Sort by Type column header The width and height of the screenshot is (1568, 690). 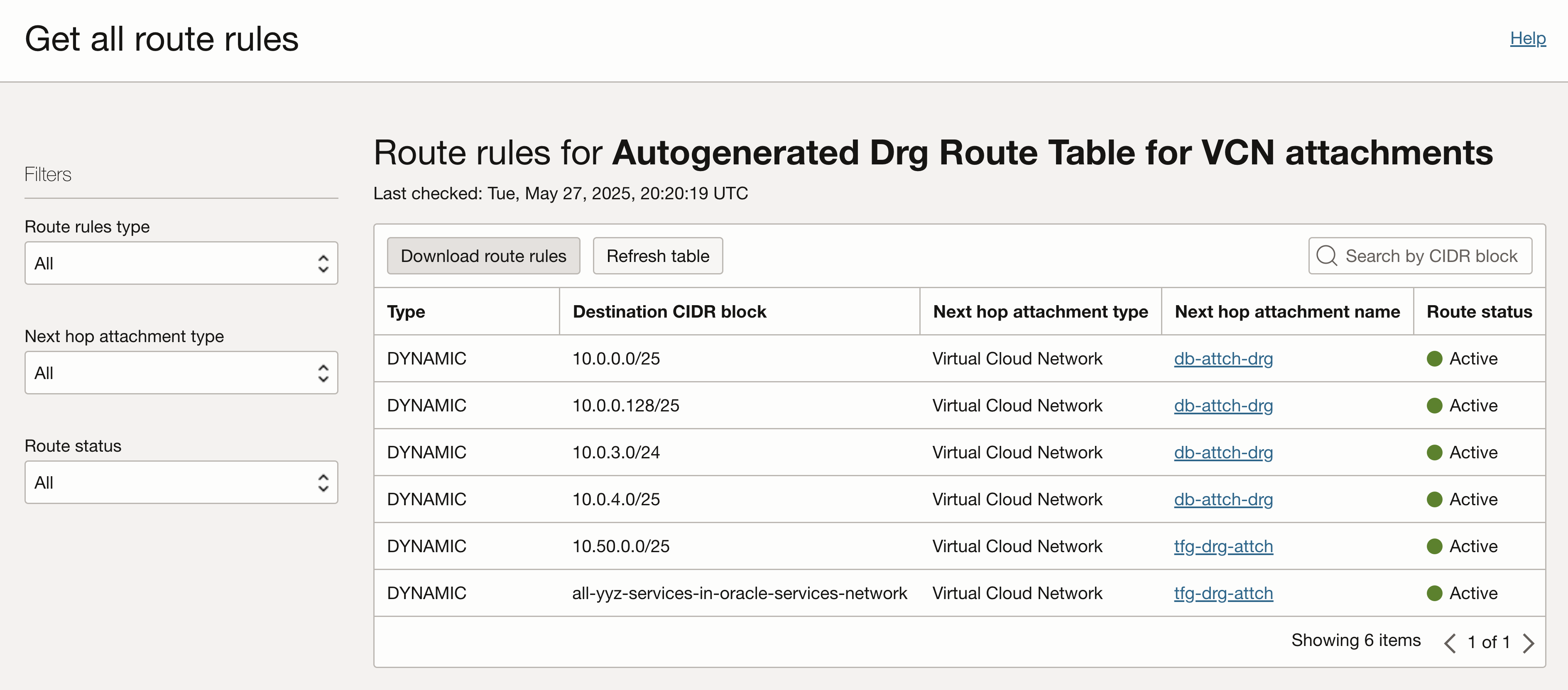point(406,311)
